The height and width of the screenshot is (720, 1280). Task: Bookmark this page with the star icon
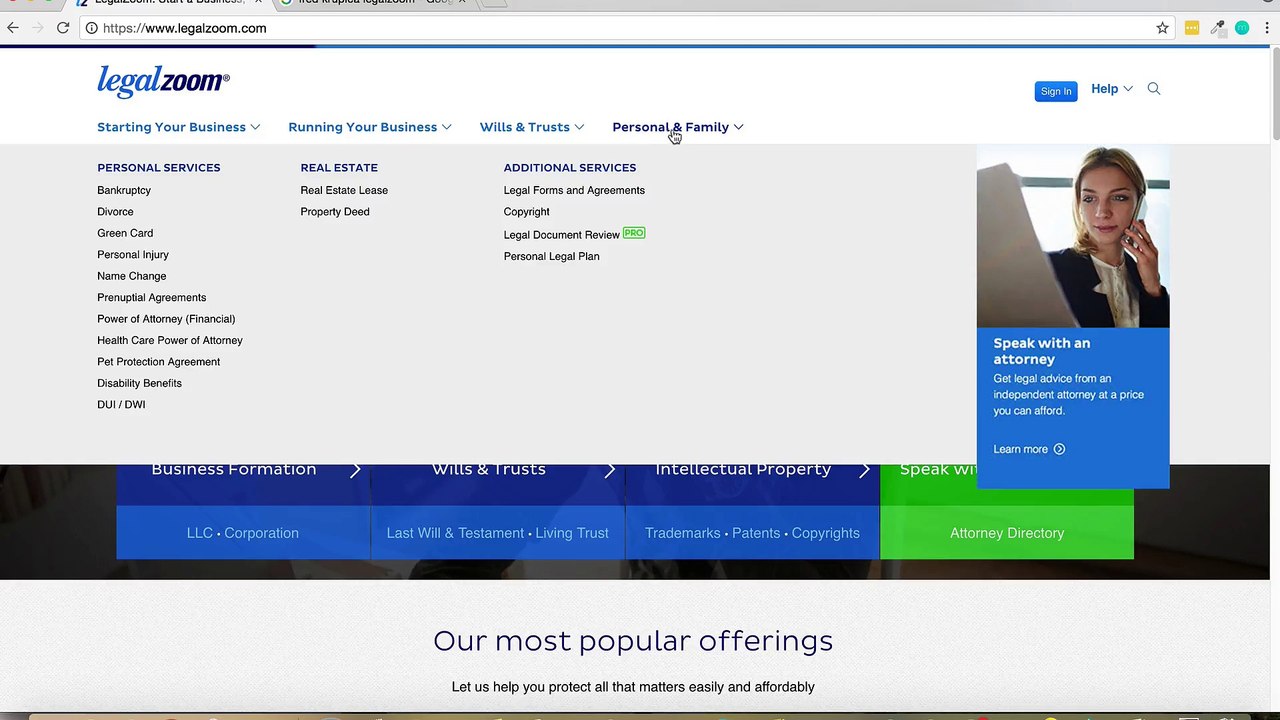tap(1162, 28)
